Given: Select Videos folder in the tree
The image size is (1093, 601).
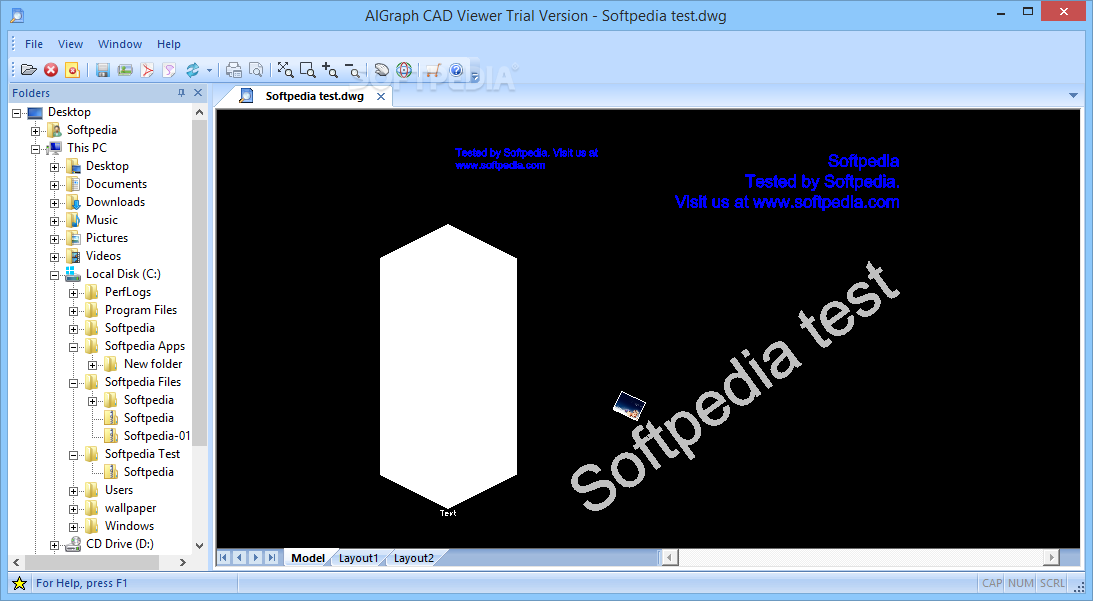Looking at the screenshot, I should pyautogui.click(x=103, y=256).
